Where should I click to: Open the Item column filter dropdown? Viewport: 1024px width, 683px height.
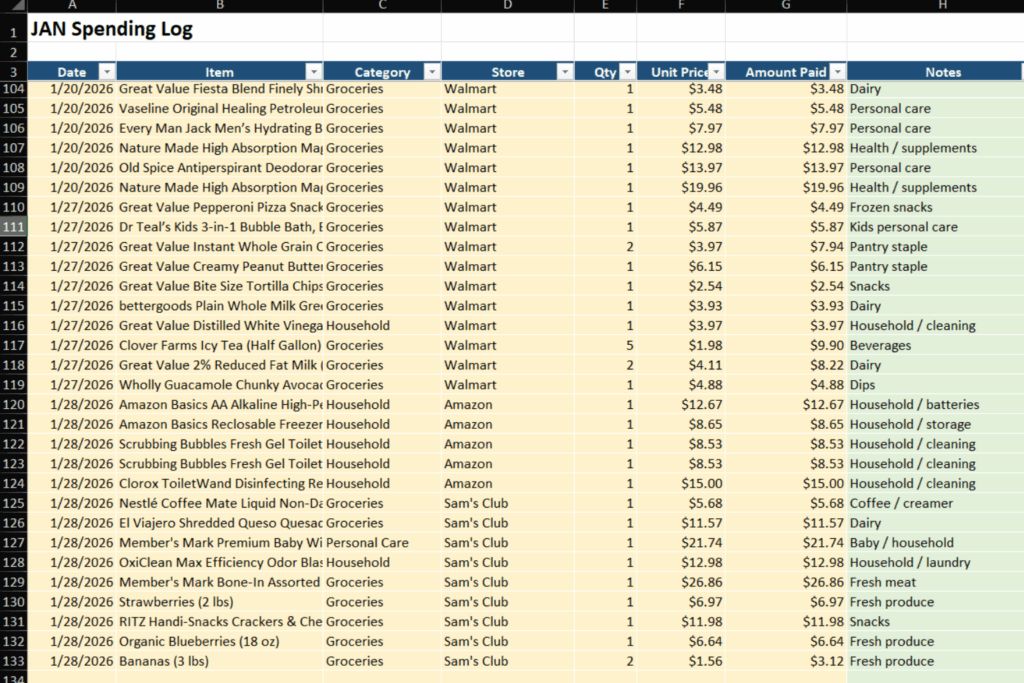pyautogui.click(x=313, y=72)
